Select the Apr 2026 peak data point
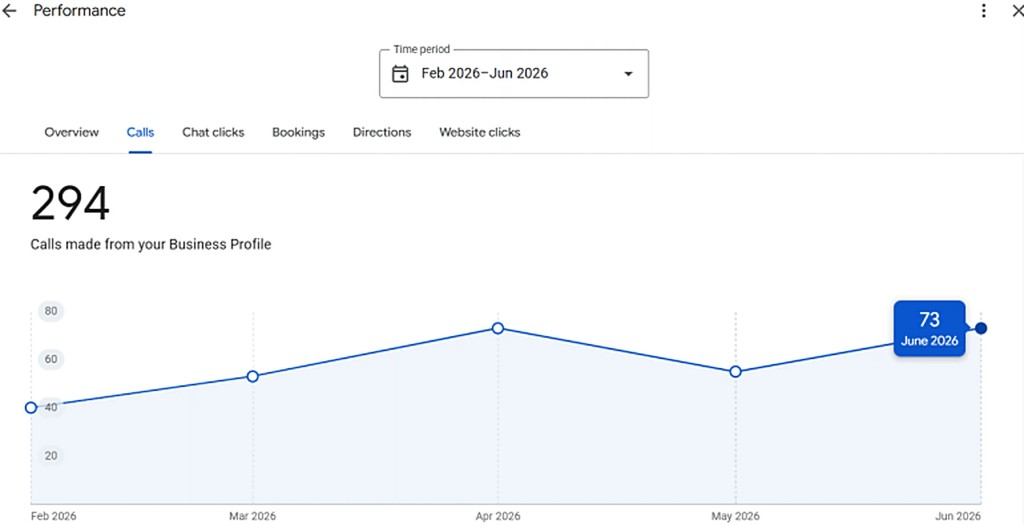The image size is (1024, 525). click(498, 328)
